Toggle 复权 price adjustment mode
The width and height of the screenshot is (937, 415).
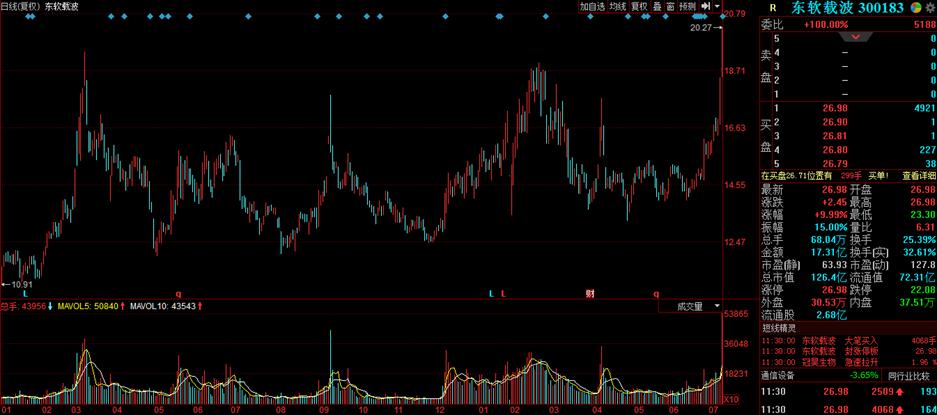639,6
